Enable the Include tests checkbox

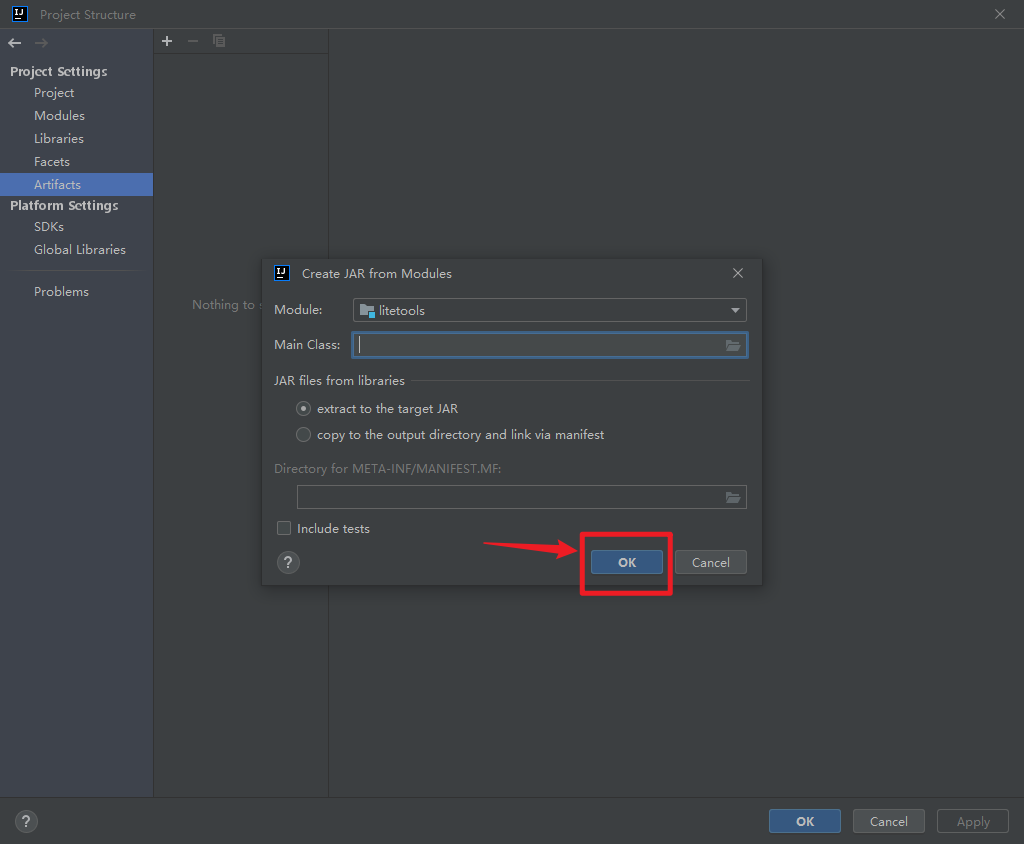click(x=284, y=528)
